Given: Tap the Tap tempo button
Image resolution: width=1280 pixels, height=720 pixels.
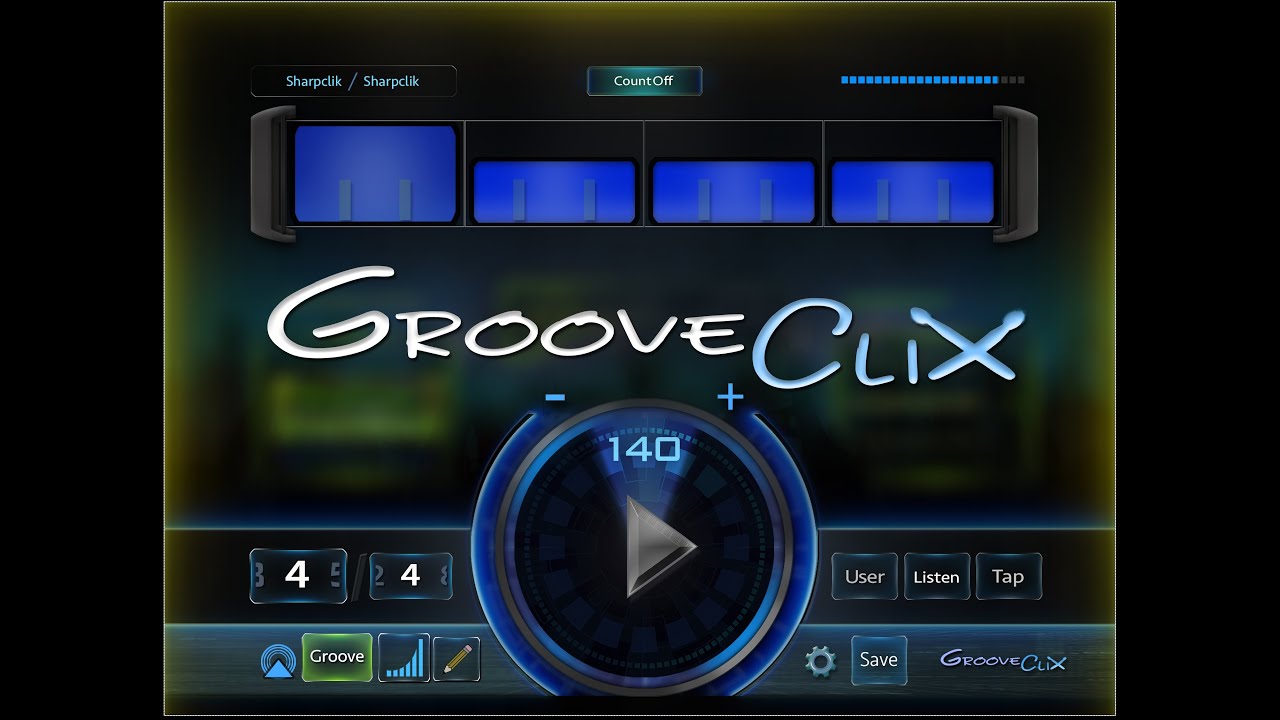Looking at the screenshot, I should 1008,577.
